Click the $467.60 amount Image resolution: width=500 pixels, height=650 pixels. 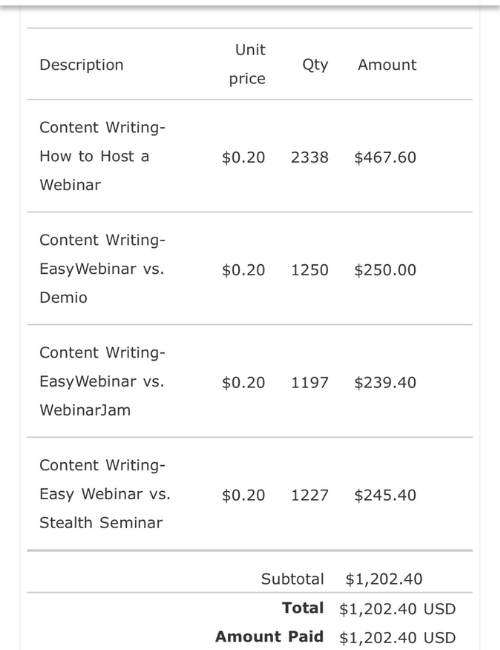click(x=385, y=158)
